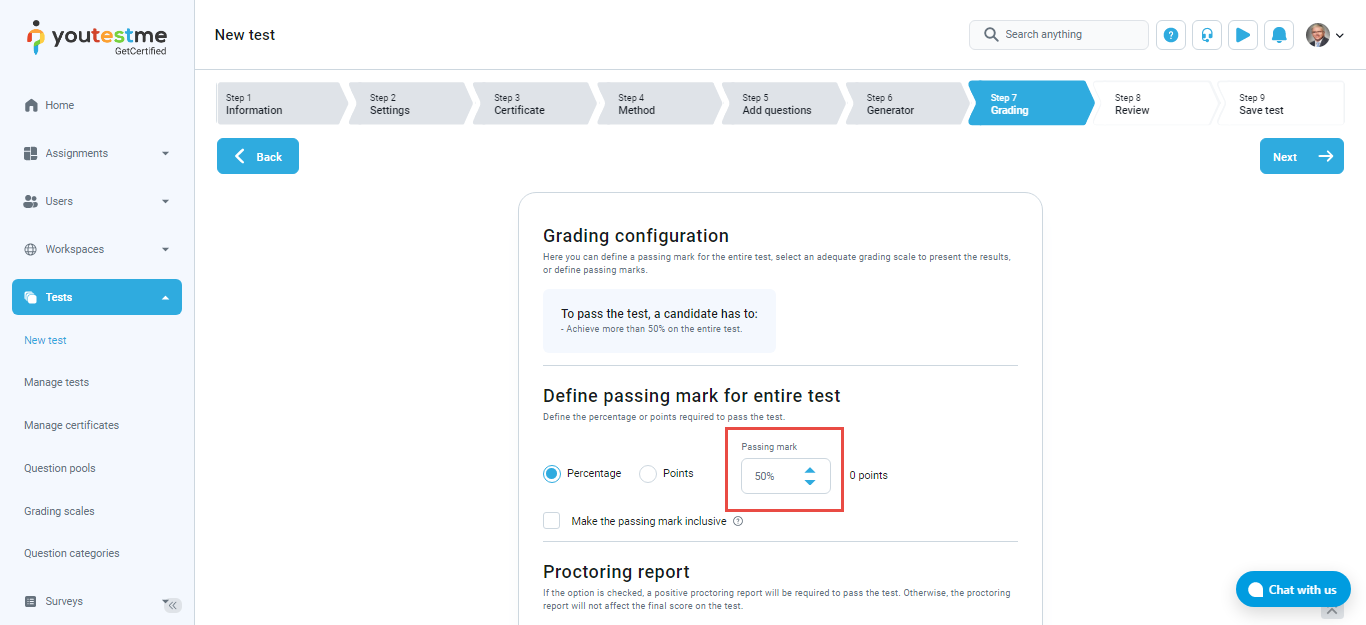
Task: Click the play video tutorial icon
Action: pyautogui.click(x=1243, y=35)
